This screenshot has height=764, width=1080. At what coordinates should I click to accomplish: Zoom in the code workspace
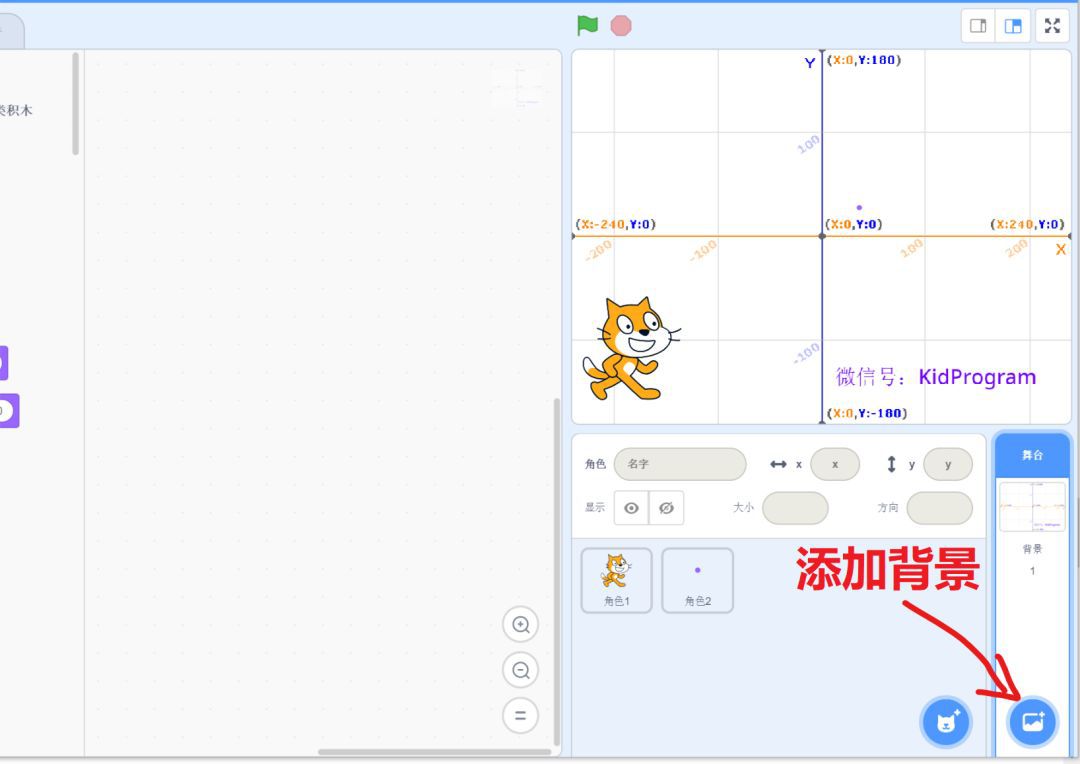coord(521,625)
